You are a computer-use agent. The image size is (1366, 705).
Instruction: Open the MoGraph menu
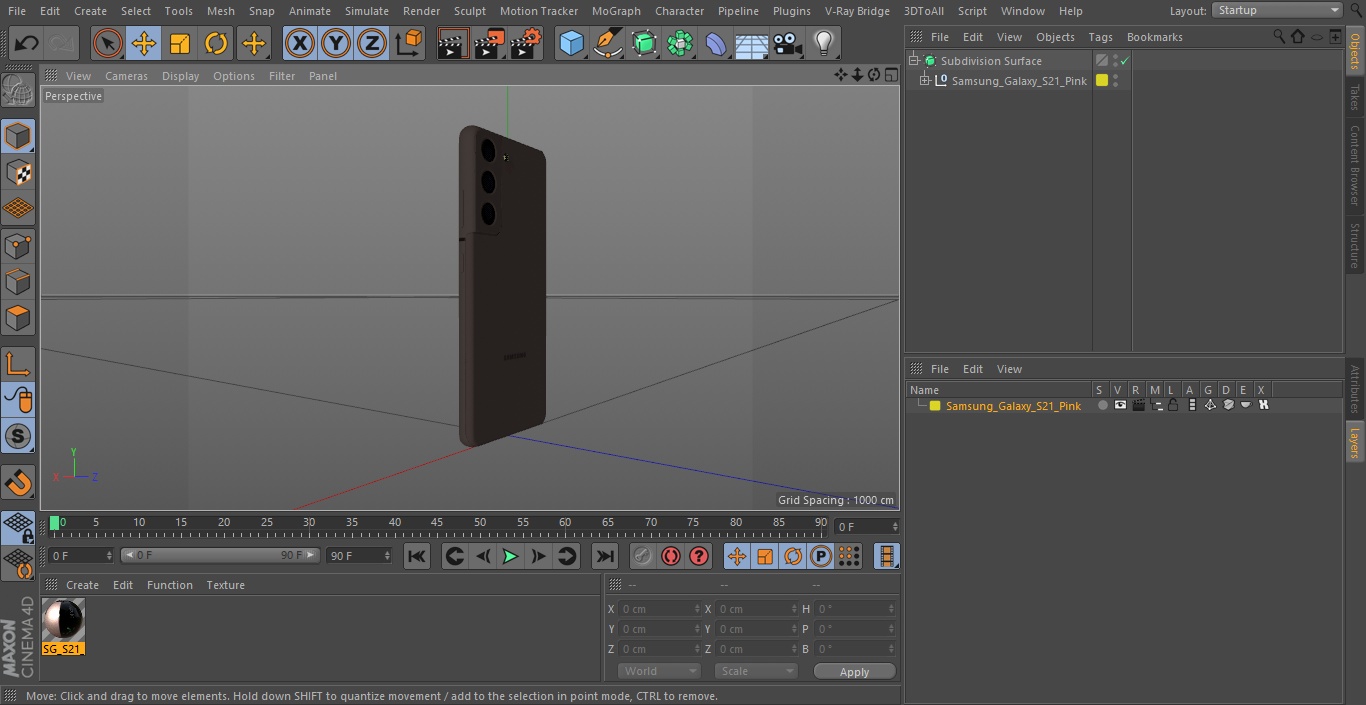click(x=616, y=11)
